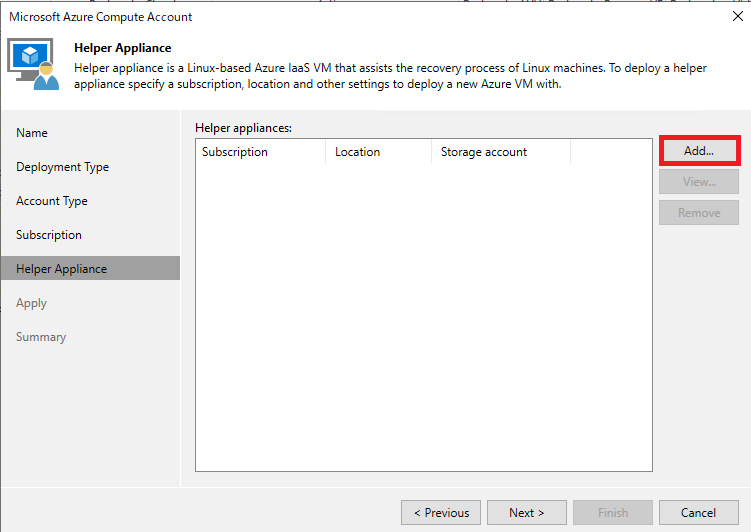Viewport: 751px width, 532px height.
Task: Click the 'Helper appliances:' label
Action: [x=243, y=128]
